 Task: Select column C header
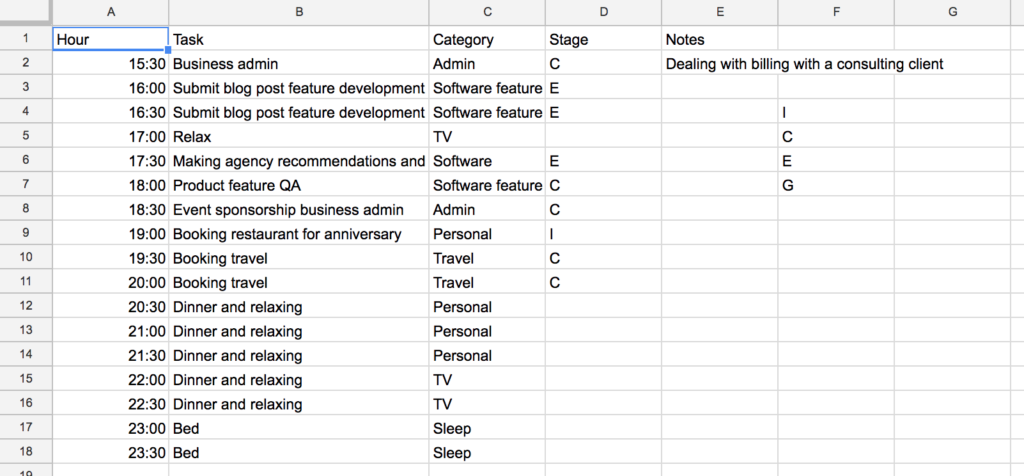[x=487, y=12]
